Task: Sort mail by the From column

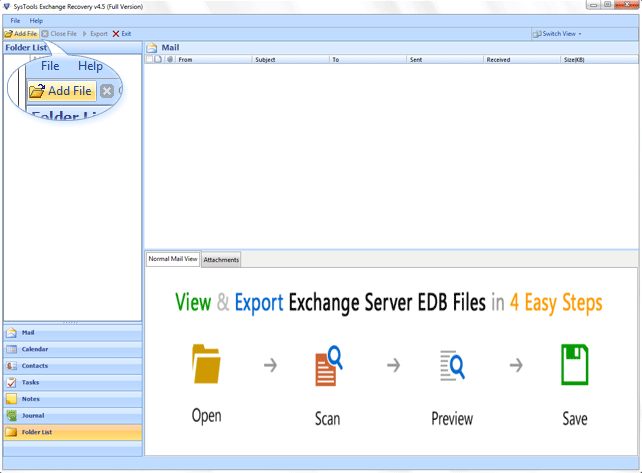Action: point(214,60)
